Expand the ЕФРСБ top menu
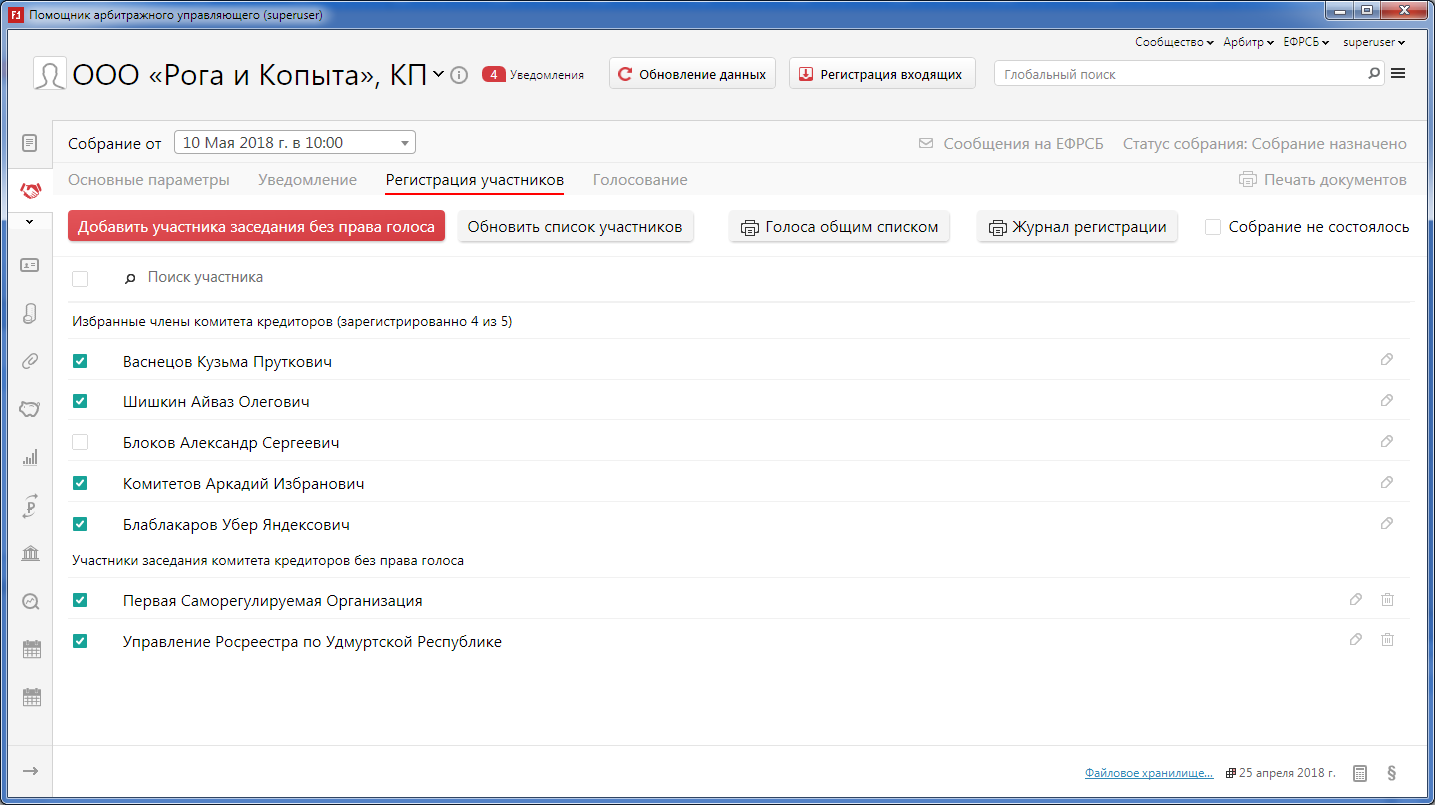Screen dimensions: 1435x805 click(x=1306, y=42)
